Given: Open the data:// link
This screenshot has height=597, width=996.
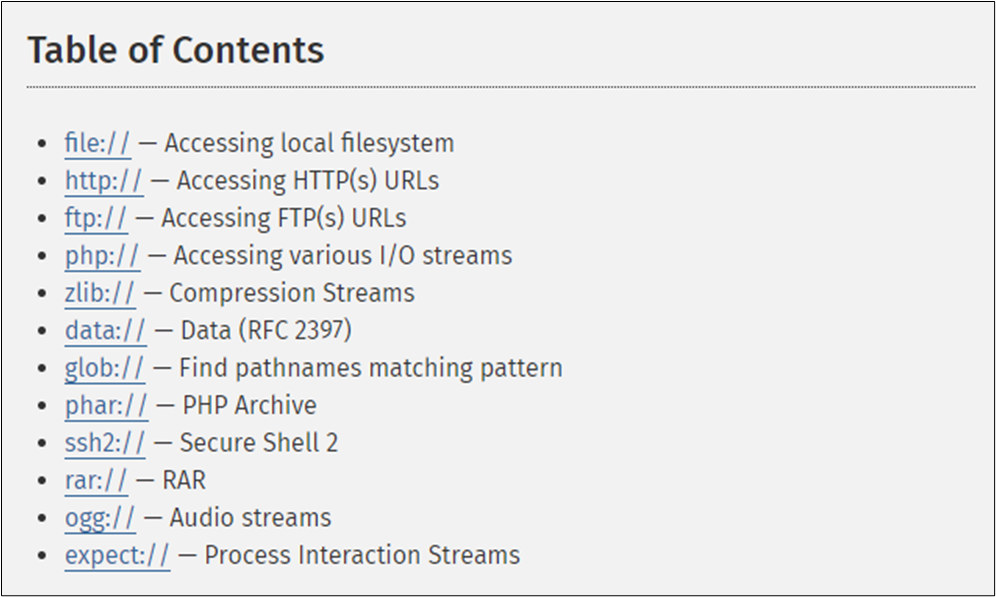Looking at the screenshot, I should coord(105,331).
